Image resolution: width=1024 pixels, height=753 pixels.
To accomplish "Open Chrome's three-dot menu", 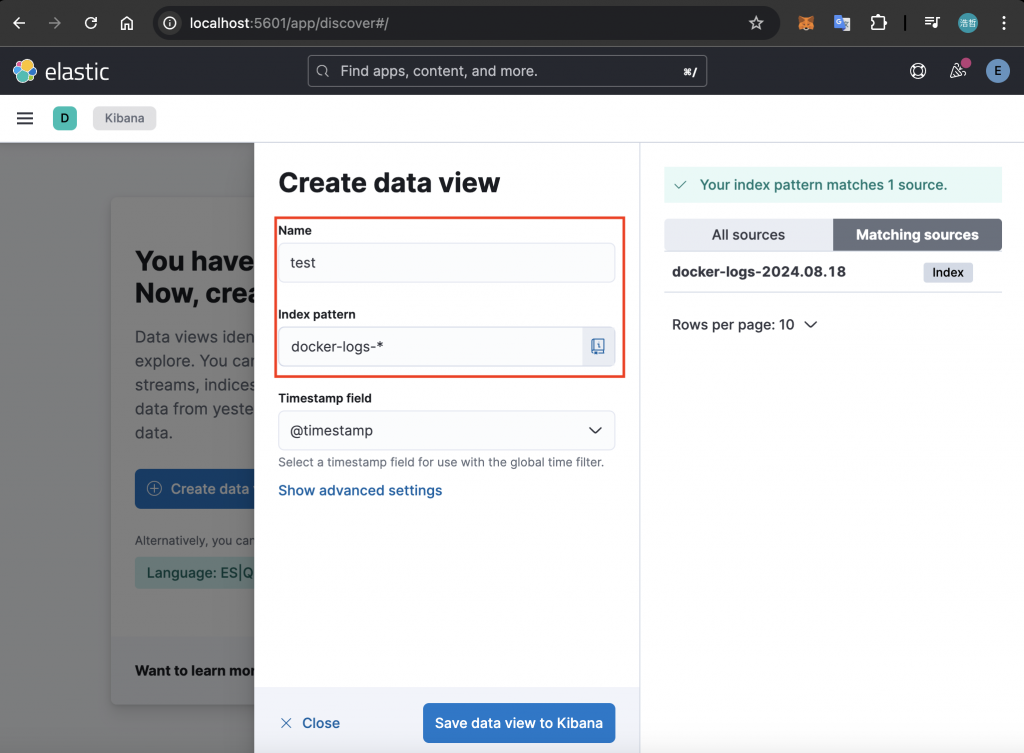I will 1004,24.
